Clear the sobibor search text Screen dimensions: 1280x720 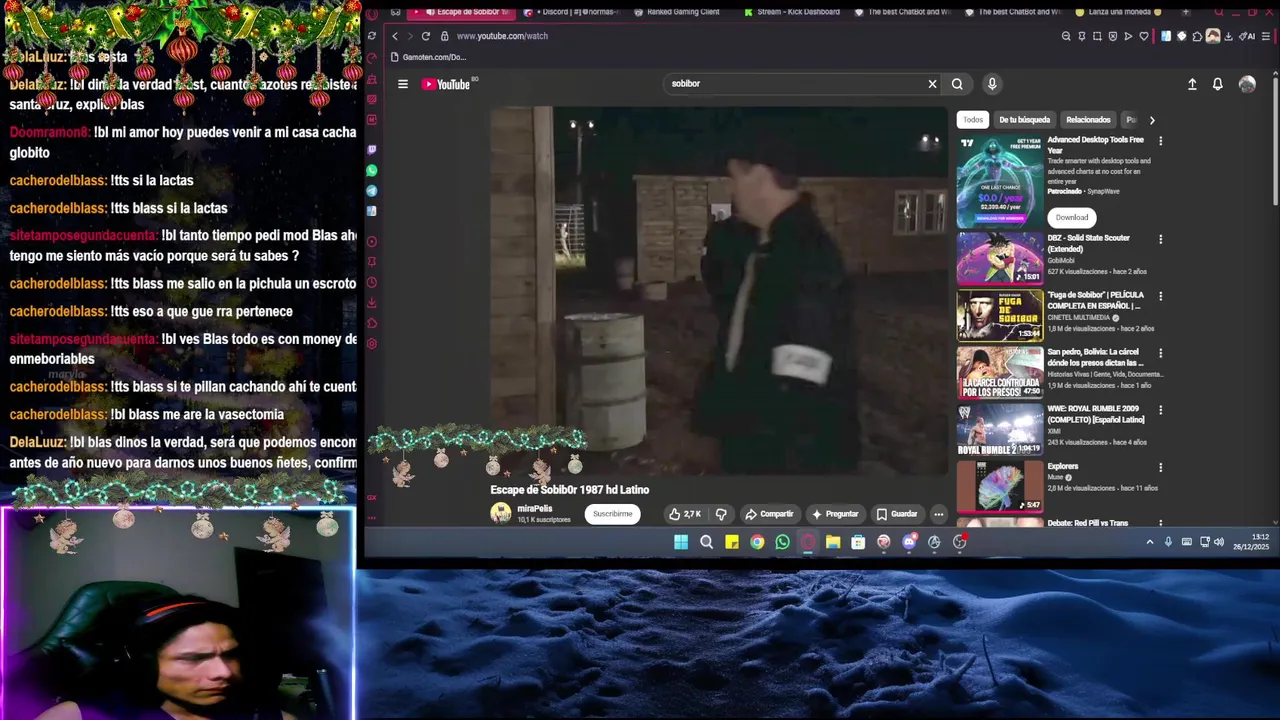pos(932,84)
